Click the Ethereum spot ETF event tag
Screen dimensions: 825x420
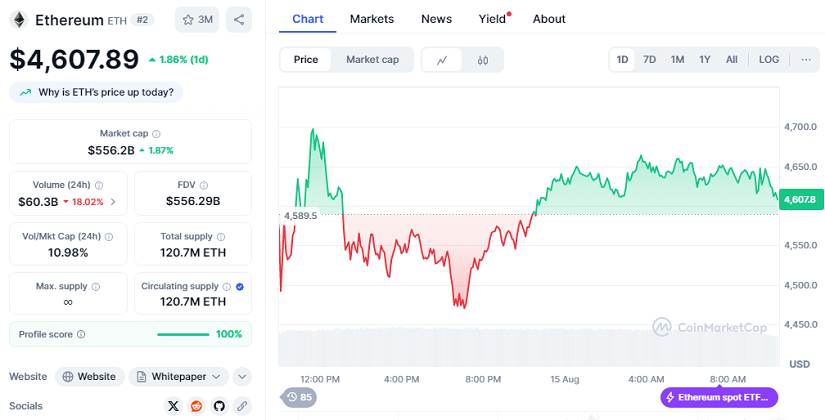point(719,397)
